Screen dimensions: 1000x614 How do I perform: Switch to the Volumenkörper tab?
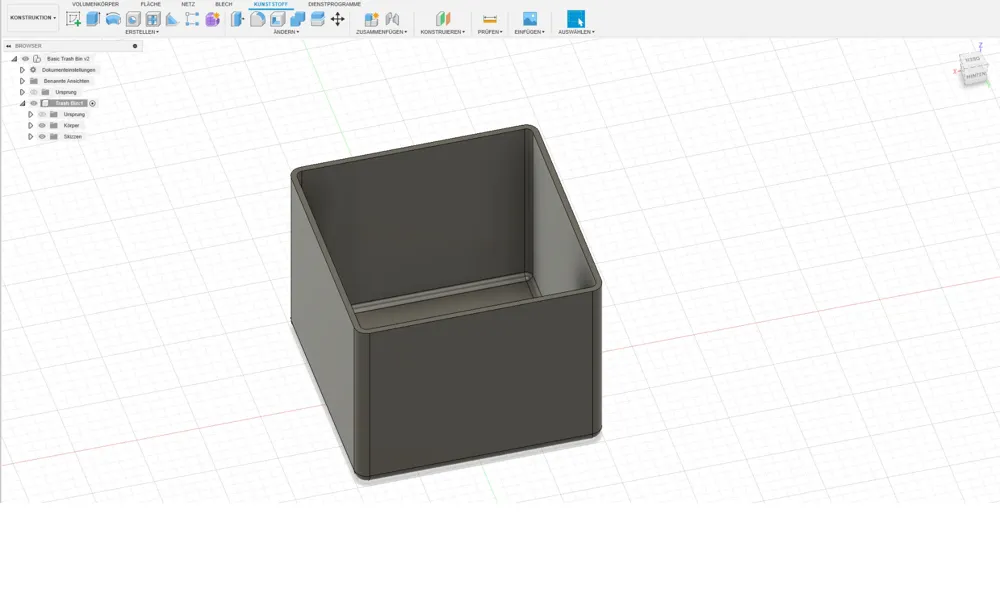(x=96, y=4)
